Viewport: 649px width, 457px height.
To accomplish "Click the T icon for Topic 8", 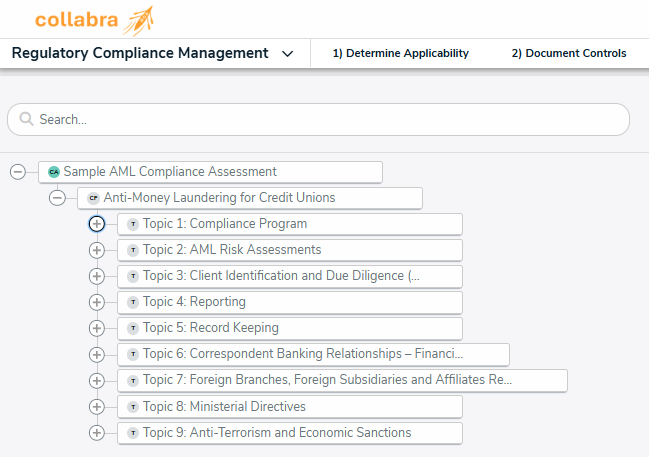I will pyautogui.click(x=133, y=407).
